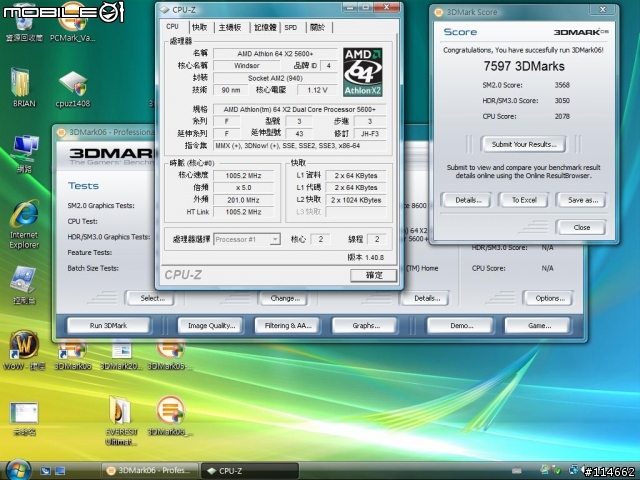
Task: Click Details button in 3DMark06 main window
Action: pos(426,298)
